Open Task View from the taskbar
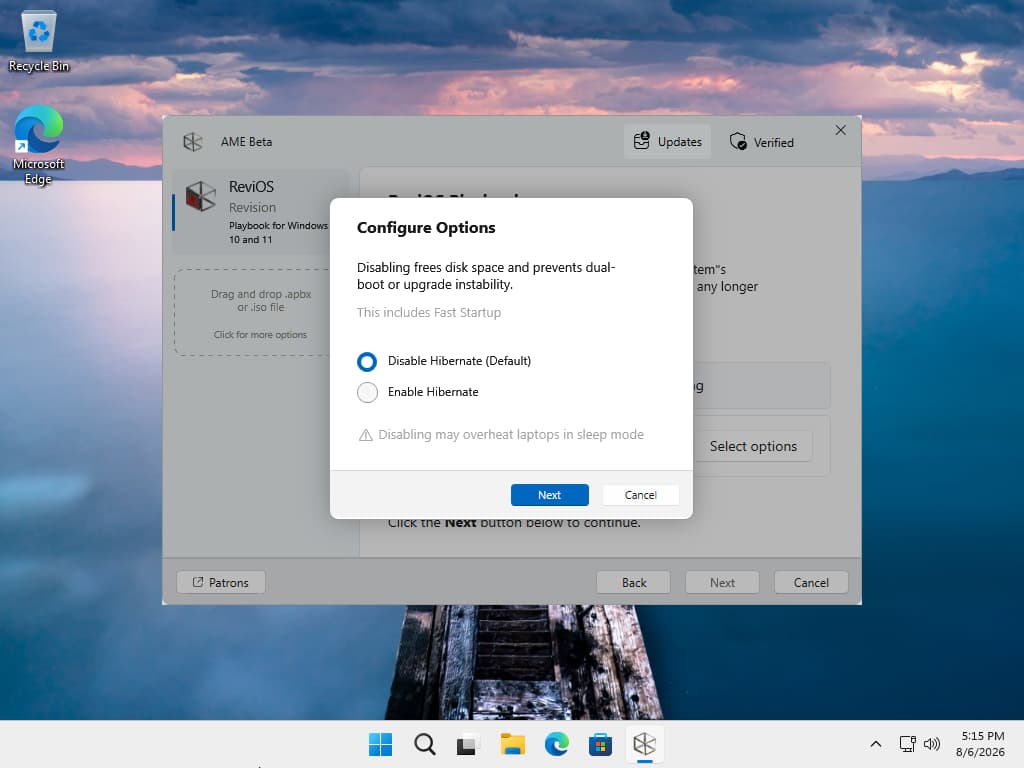The image size is (1024, 768). tap(468, 744)
